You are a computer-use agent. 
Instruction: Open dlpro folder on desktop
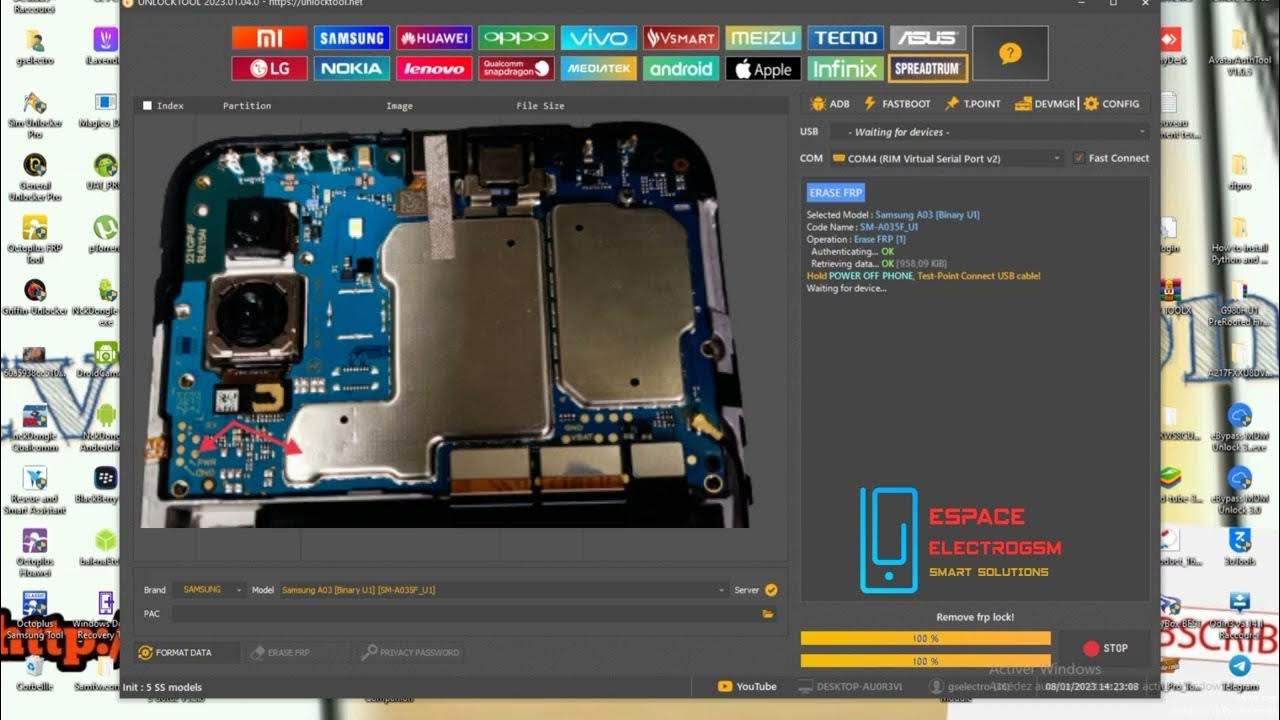point(1239,172)
